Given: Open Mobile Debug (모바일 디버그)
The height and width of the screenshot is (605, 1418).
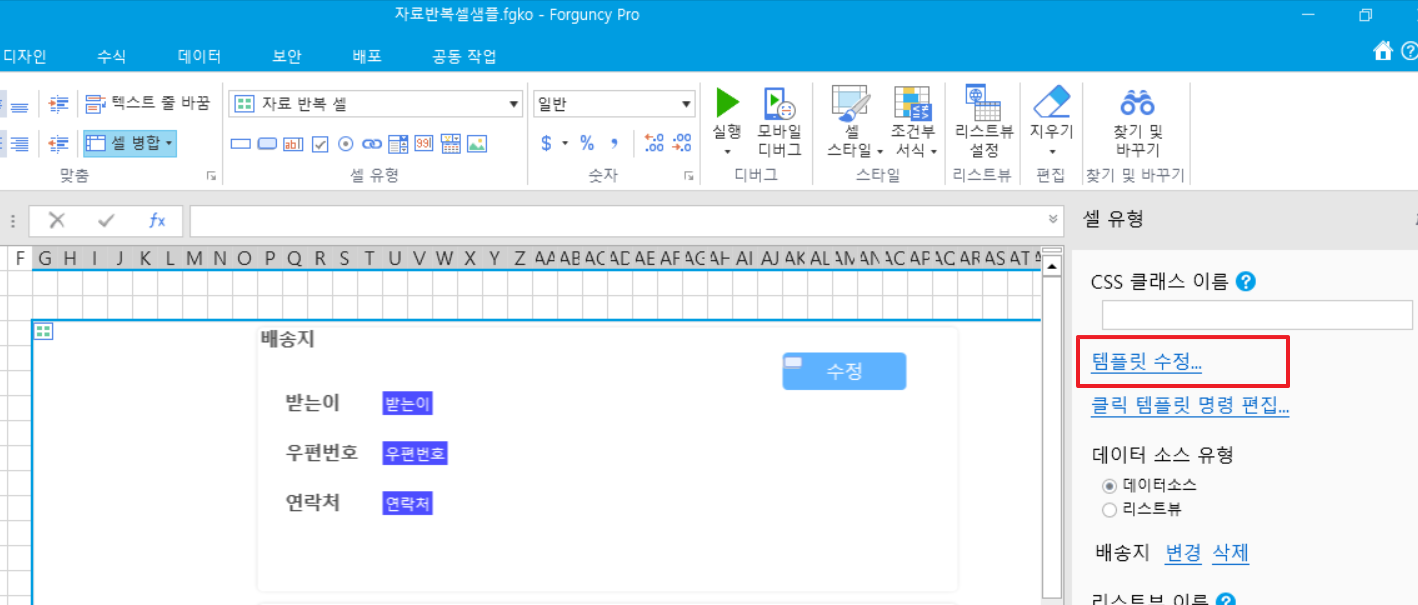Looking at the screenshot, I should [779, 104].
